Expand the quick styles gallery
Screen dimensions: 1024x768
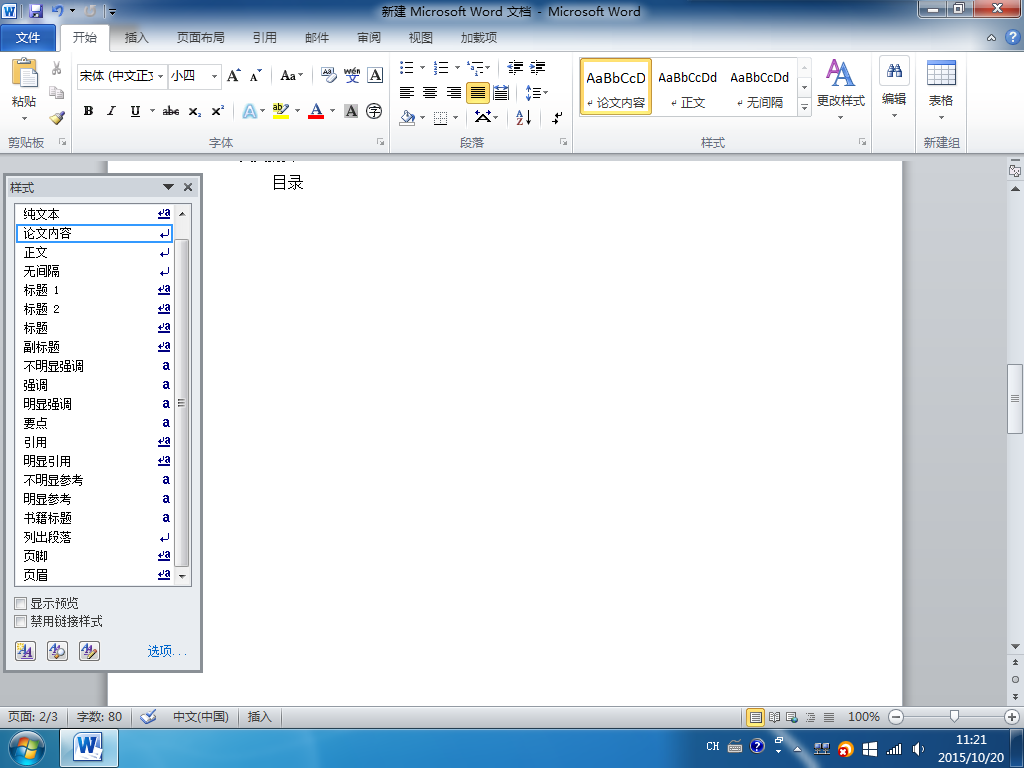click(805, 107)
